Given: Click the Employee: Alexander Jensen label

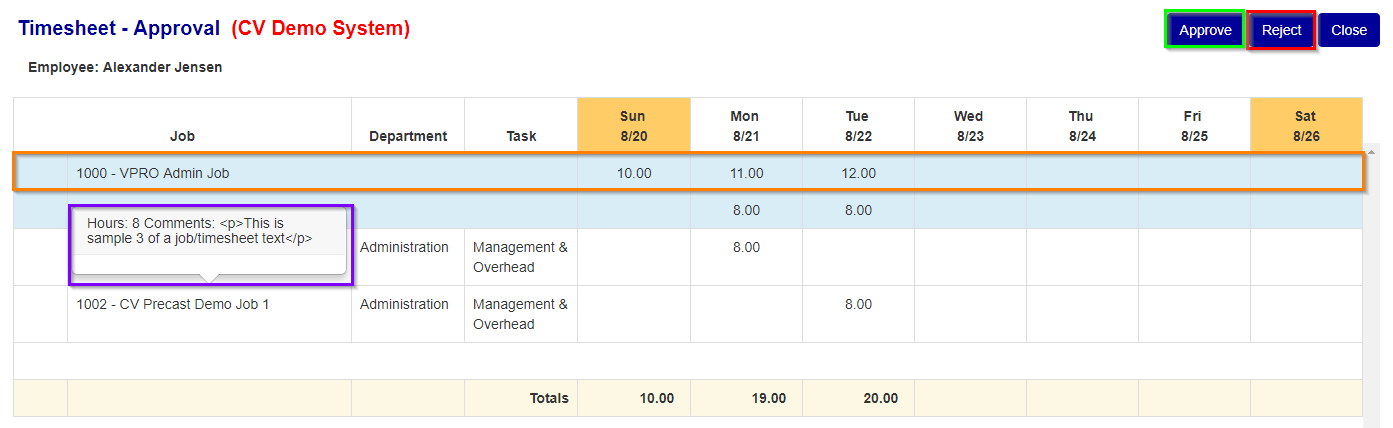Looking at the screenshot, I should 125,67.
